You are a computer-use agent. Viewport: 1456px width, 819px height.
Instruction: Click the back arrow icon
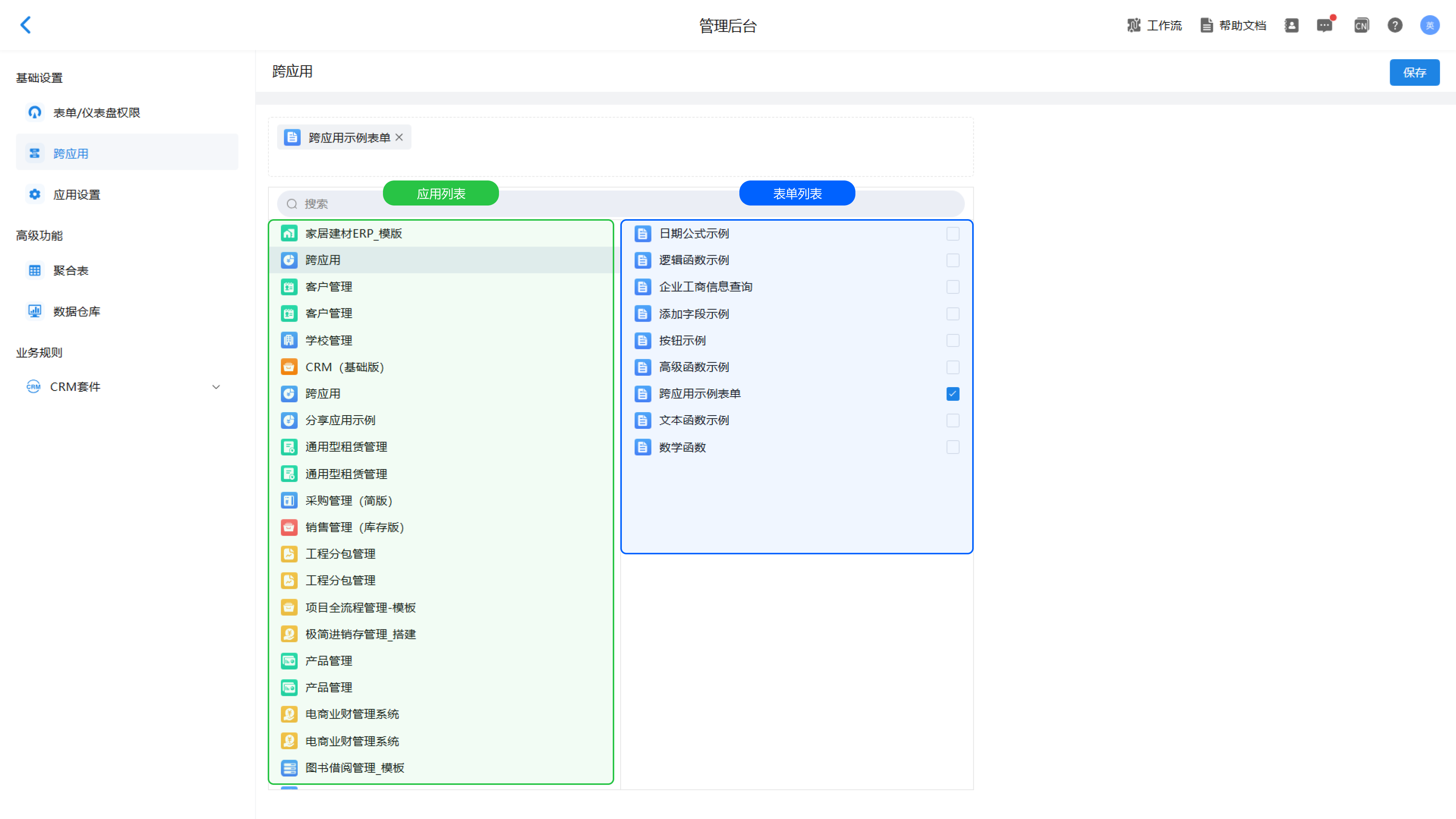[x=25, y=25]
